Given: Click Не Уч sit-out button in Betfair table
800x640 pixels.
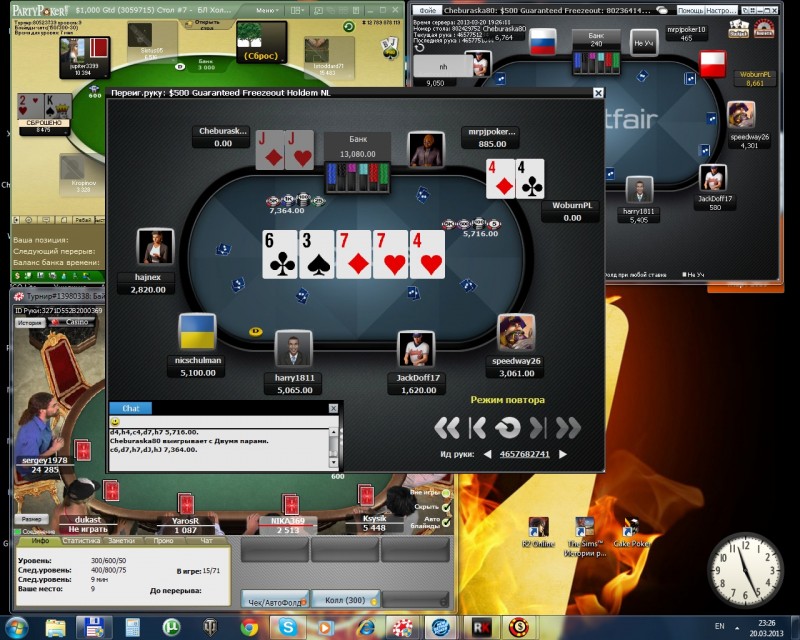Looking at the screenshot, I should click(644, 43).
